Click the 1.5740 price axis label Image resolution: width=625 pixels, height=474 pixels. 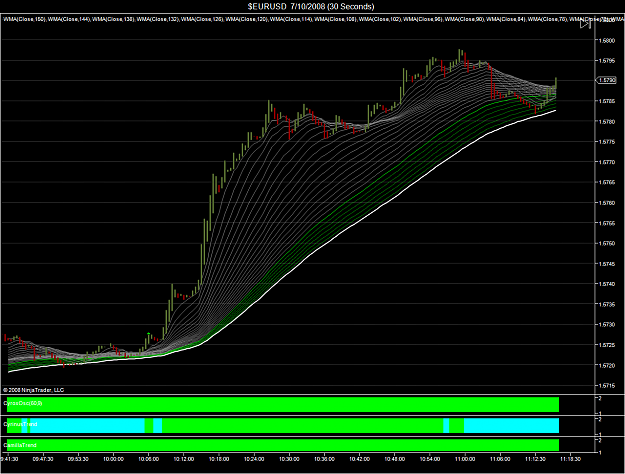pyautogui.click(x=606, y=284)
